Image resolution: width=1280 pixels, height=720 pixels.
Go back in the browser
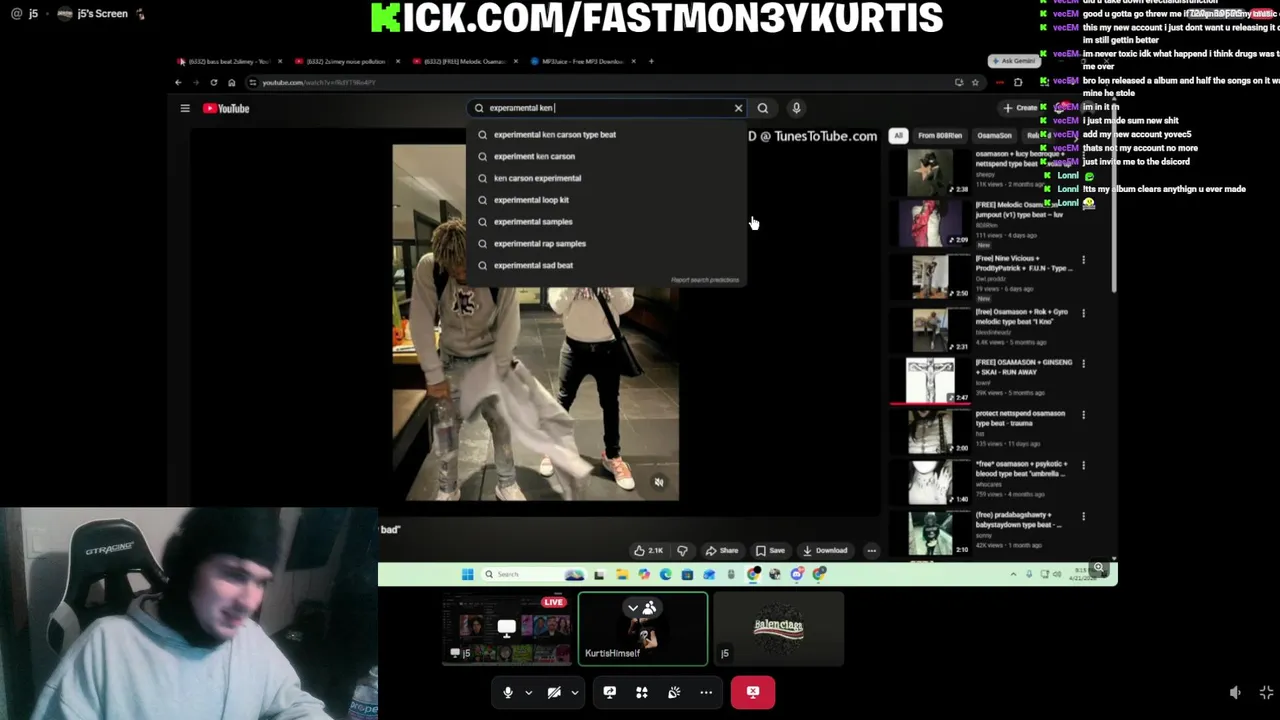(178, 82)
